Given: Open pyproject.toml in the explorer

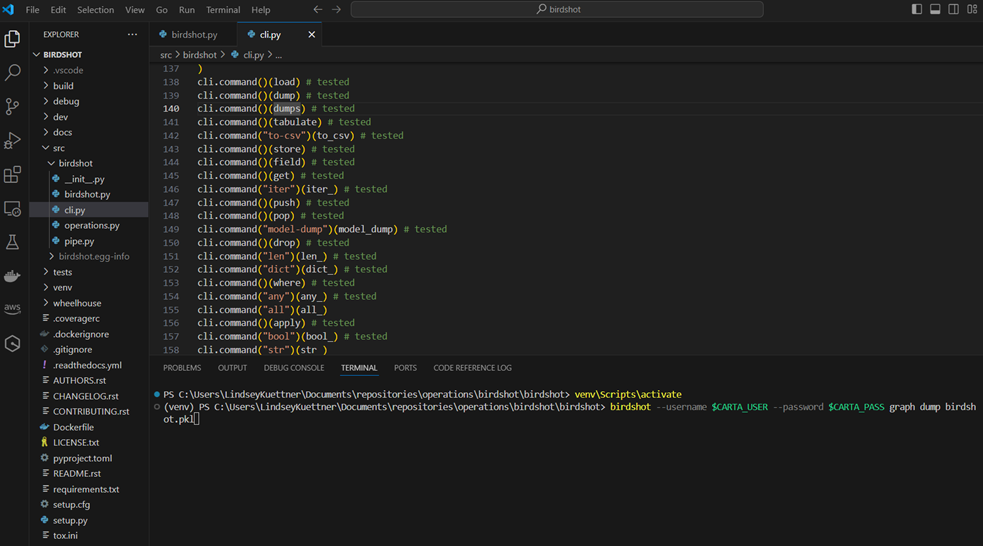Looking at the screenshot, I should click(x=89, y=458).
